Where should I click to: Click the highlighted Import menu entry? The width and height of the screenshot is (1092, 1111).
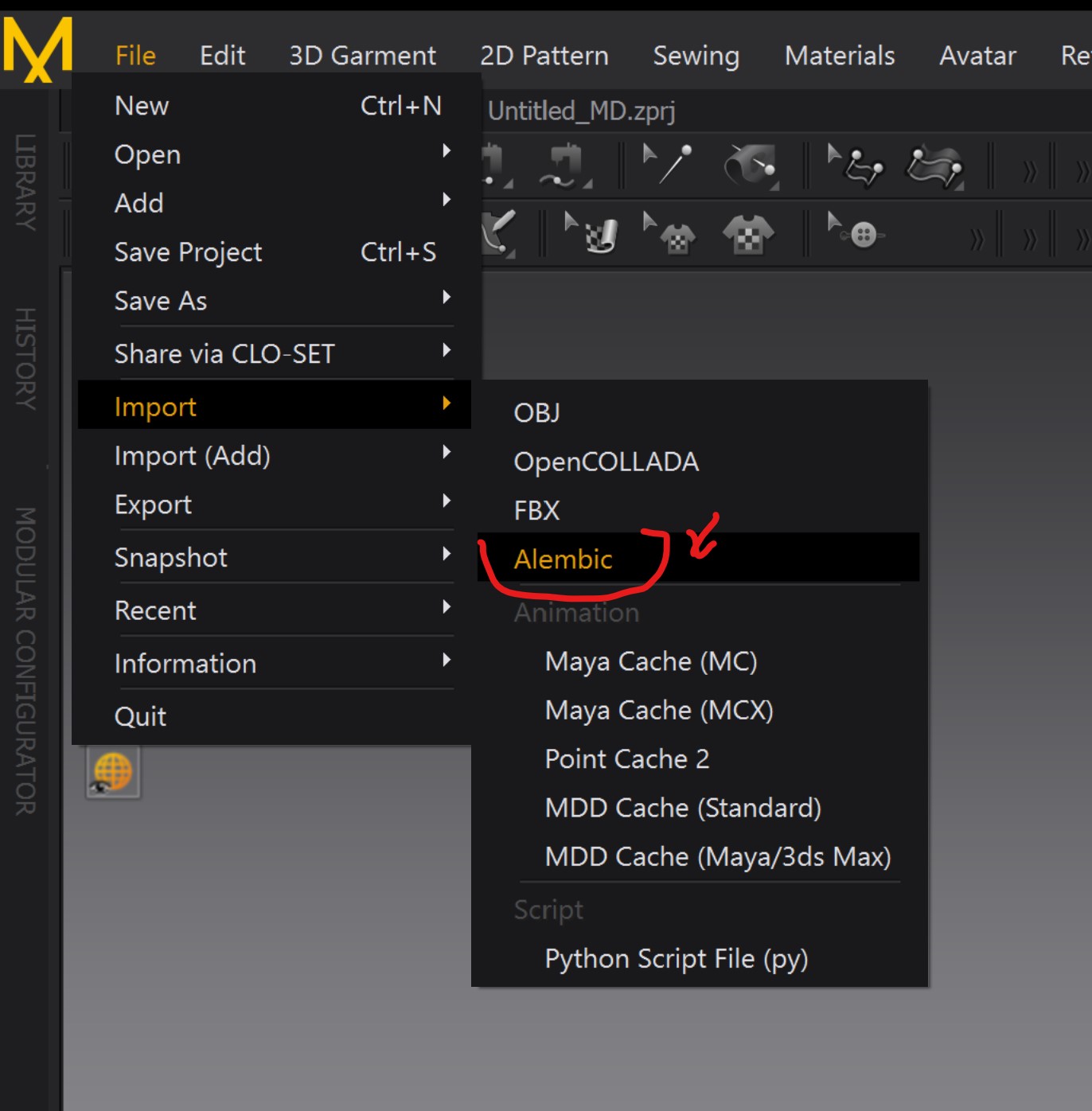[x=275, y=407]
